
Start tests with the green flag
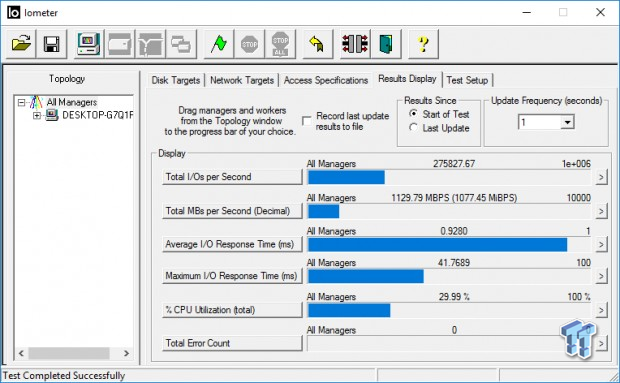219,44
